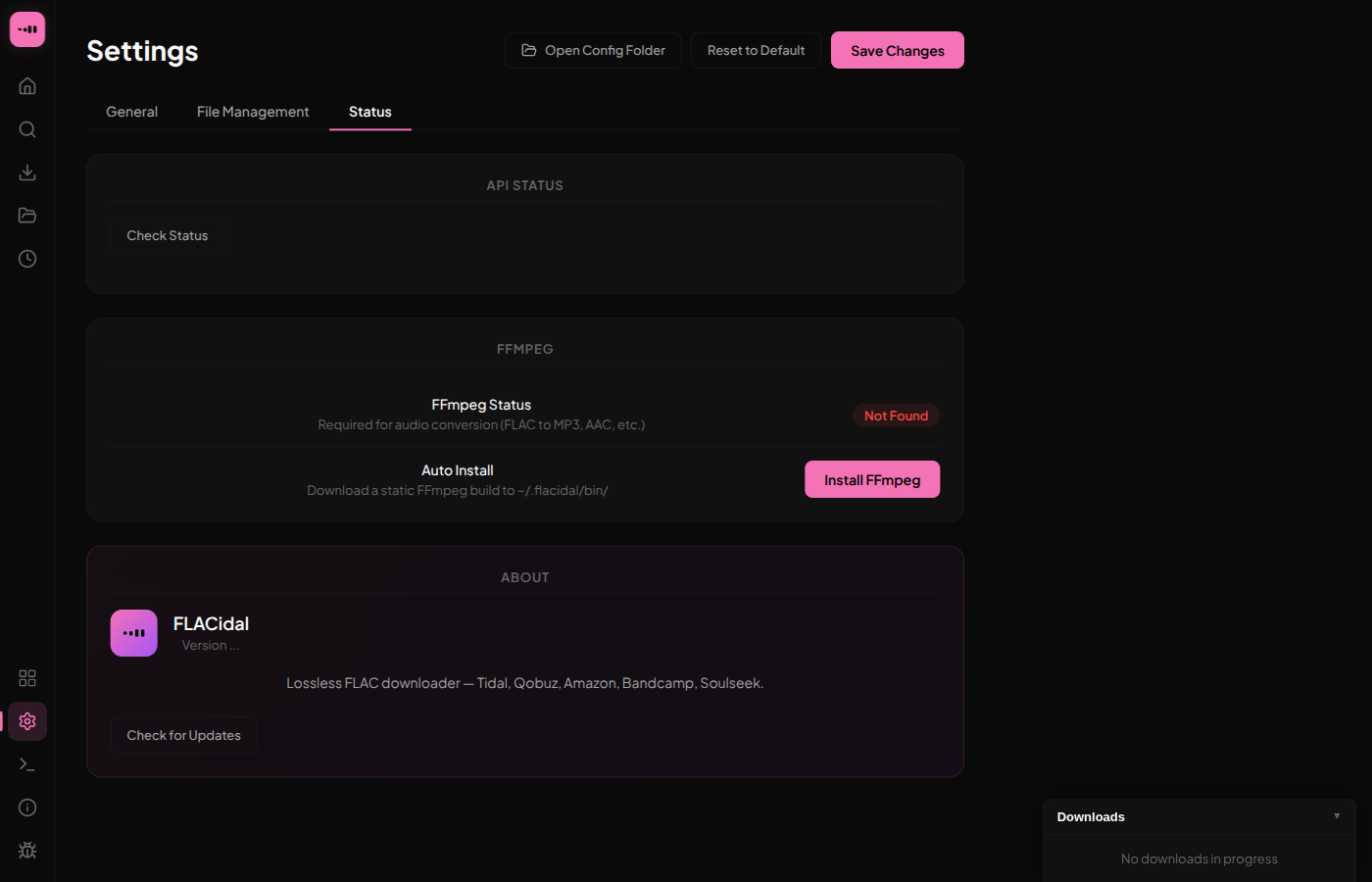Select the Settings gear sidebar icon
1372x882 pixels.
(x=27, y=721)
